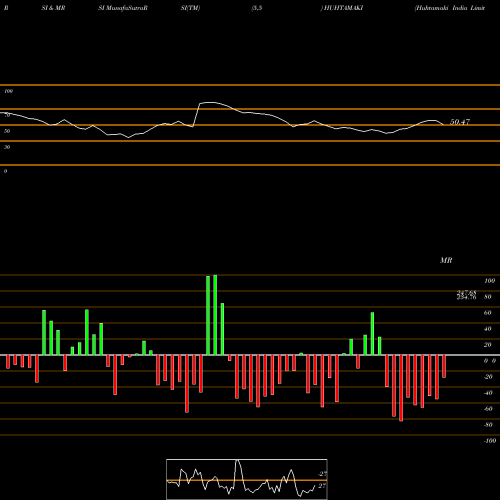This screenshot has width=500, height=500.
Task: Click the (5,5 parameter text in header
Action: pyautogui.click(x=257, y=8)
